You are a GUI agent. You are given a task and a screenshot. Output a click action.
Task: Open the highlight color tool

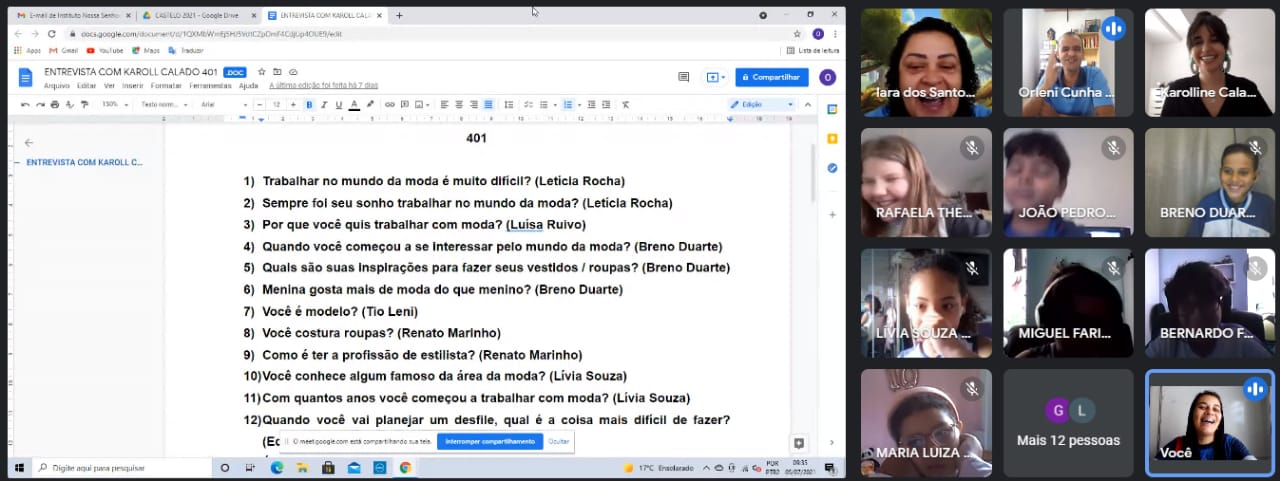(x=370, y=104)
